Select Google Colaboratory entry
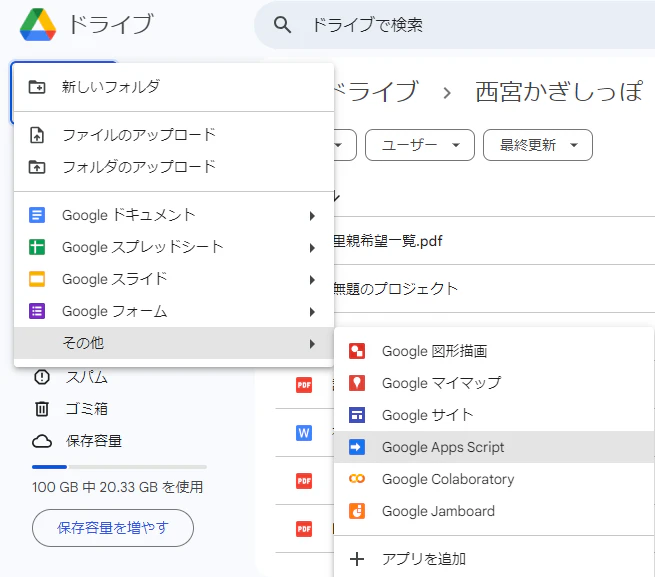 494,479
